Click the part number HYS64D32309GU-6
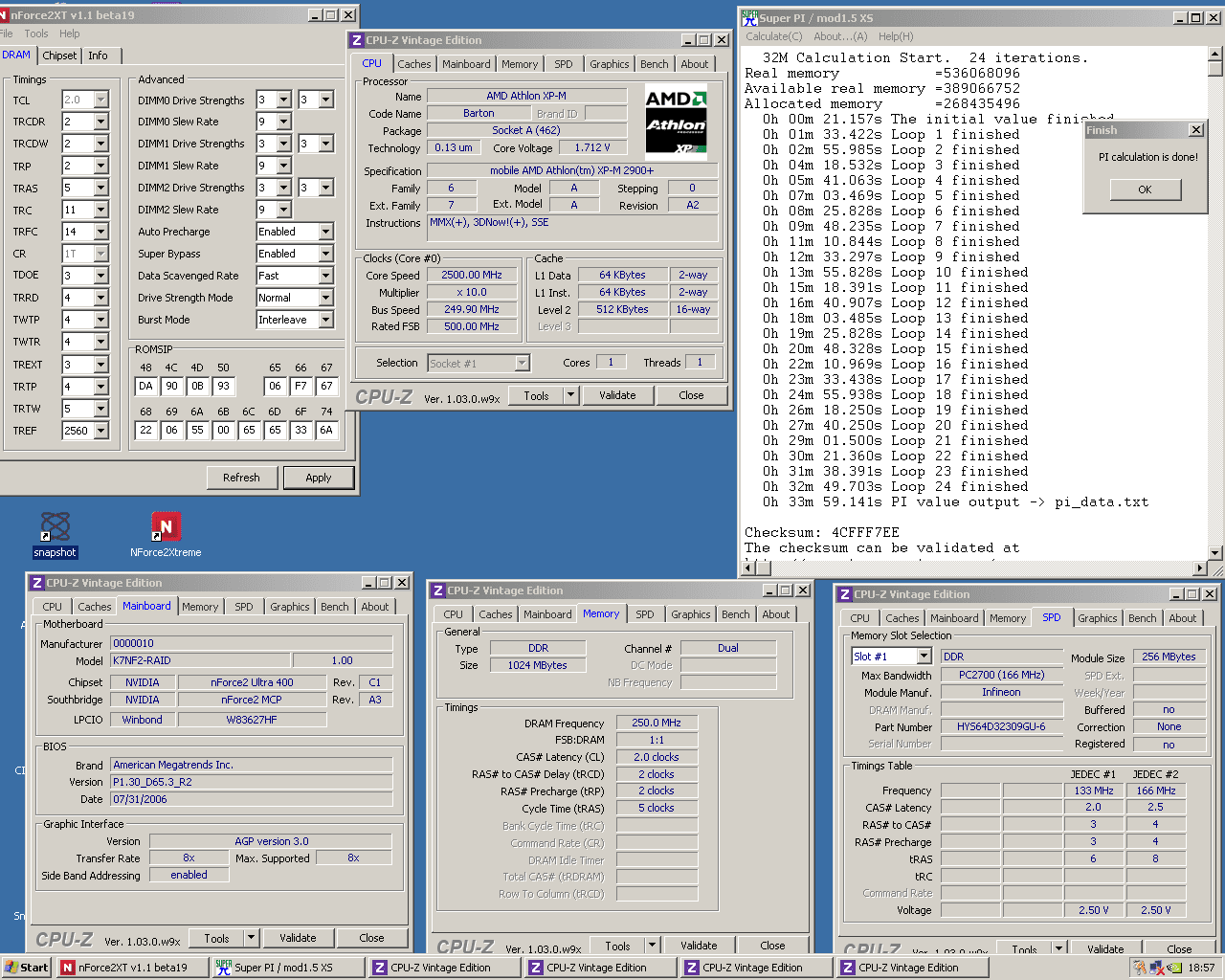 (1001, 726)
